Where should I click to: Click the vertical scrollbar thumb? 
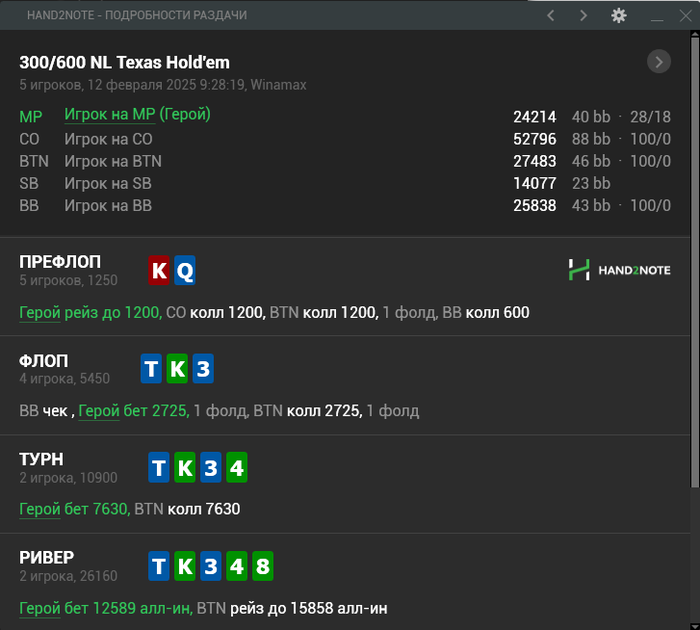695,261
